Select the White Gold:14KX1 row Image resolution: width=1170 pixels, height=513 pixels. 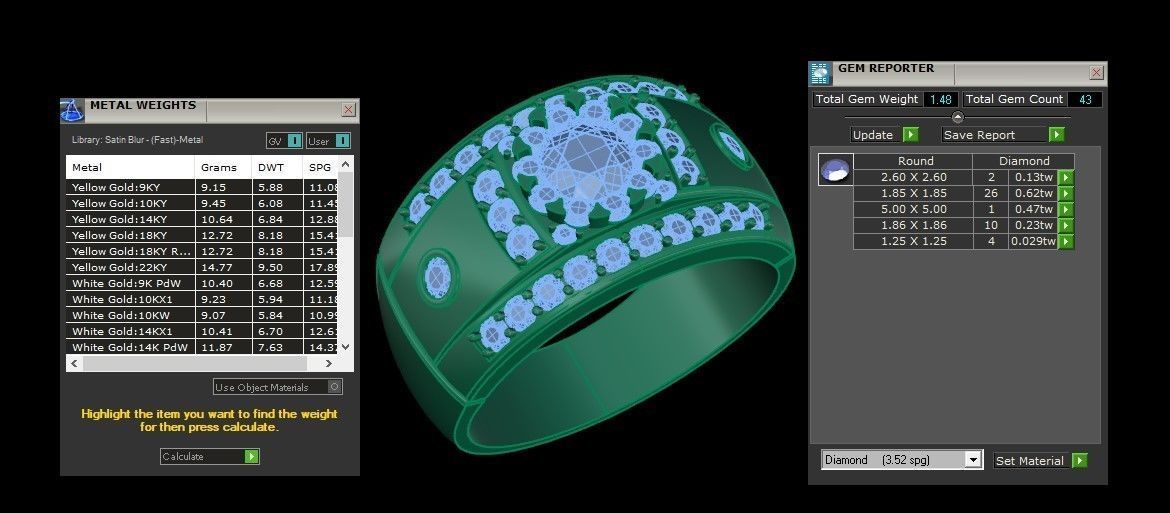[x=202, y=331]
